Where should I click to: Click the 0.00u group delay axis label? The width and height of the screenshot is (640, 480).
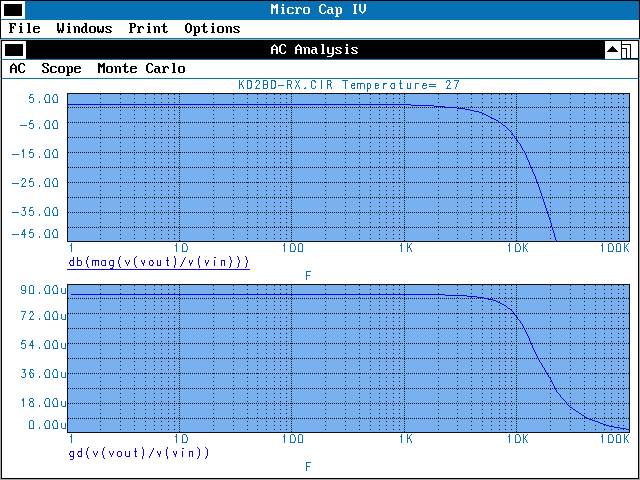tap(47, 425)
